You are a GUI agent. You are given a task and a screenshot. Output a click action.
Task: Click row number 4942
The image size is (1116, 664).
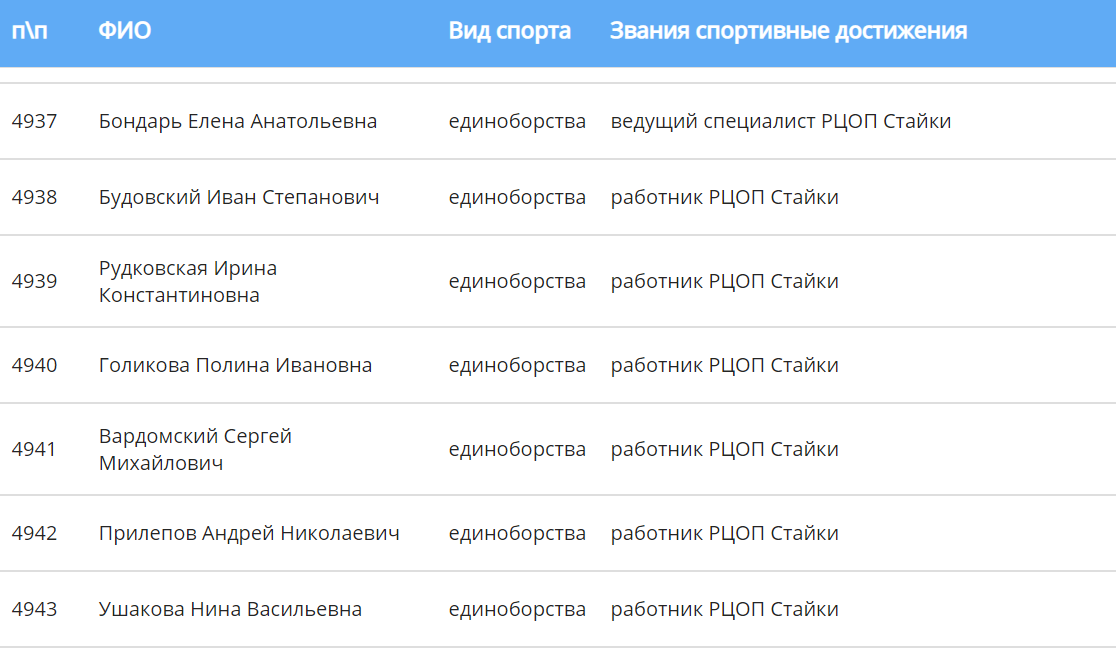(x=34, y=533)
